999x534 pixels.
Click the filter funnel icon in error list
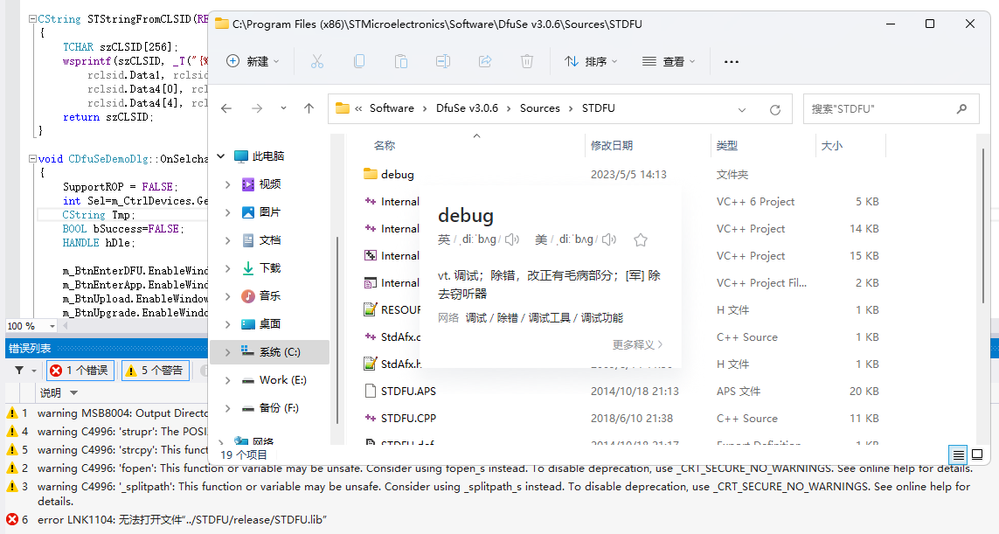[x=19, y=370]
